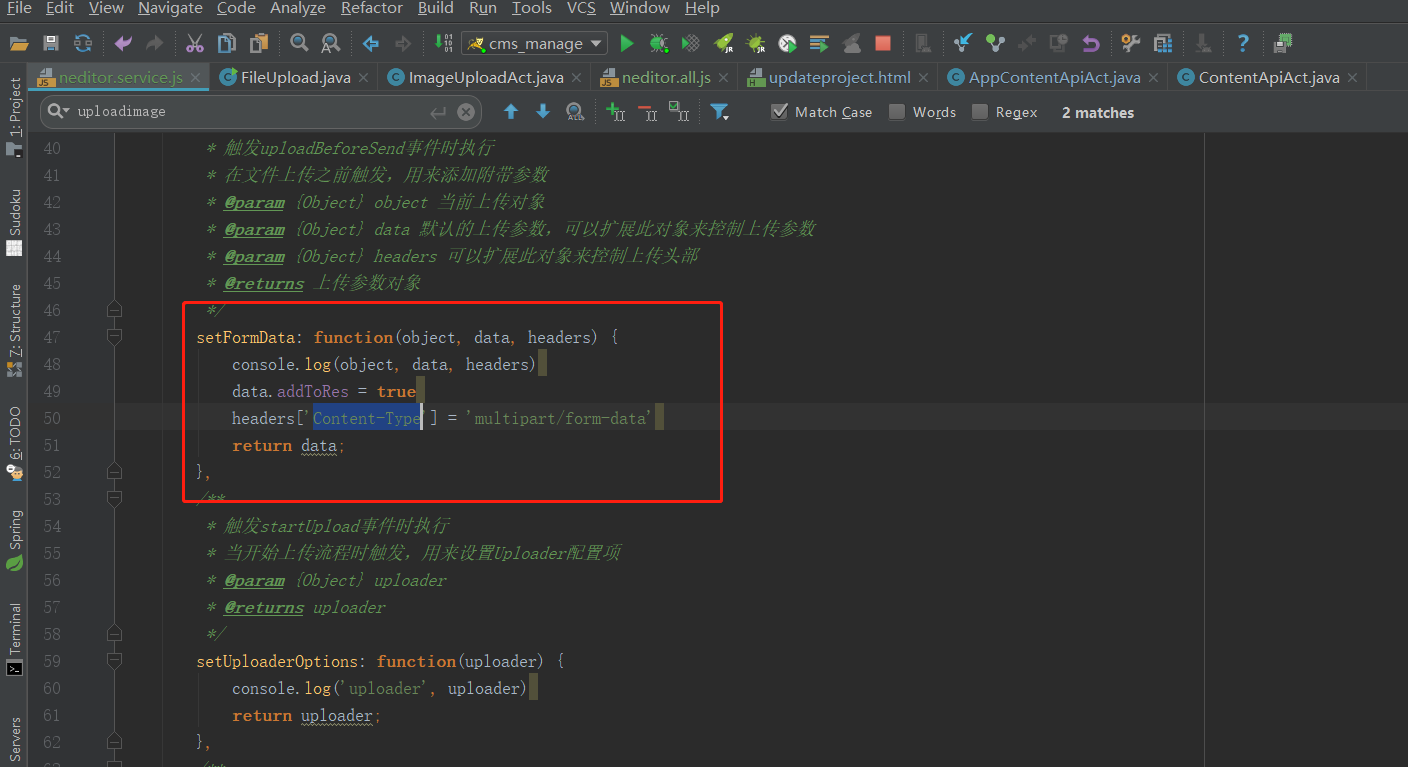Run the cms_manage configuration
Image resolution: width=1408 pixels, height=767 pixels.
pyautogui.click(x=627, y=43)
